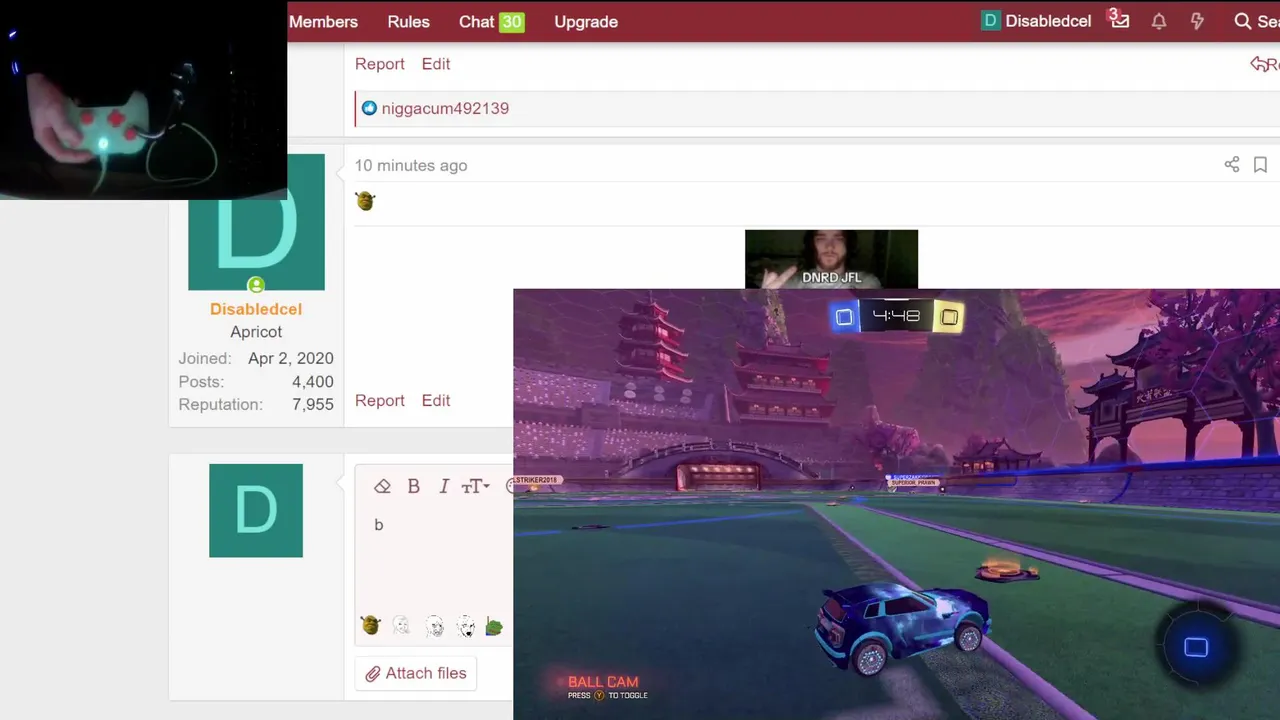This screenshot has width=1280, height=720.
Task: Insert the Shrek emoji from quick bar
Action: [371, 626]
